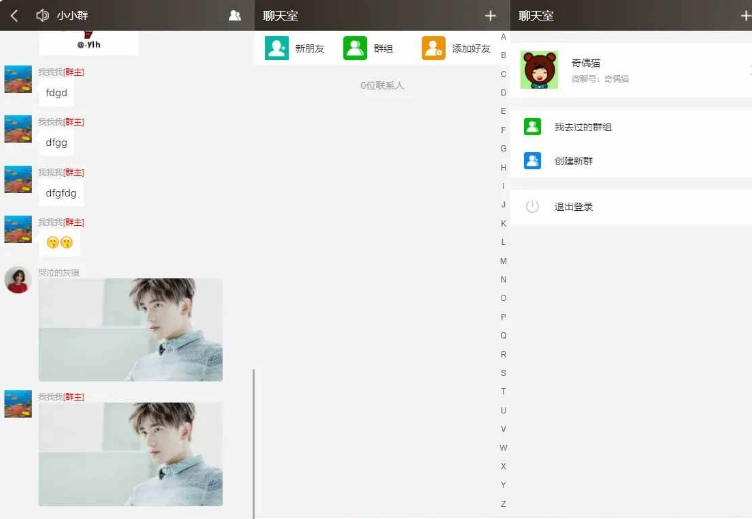
Task: Jump to letter Z in alphabet index
Action: (503, 504)
